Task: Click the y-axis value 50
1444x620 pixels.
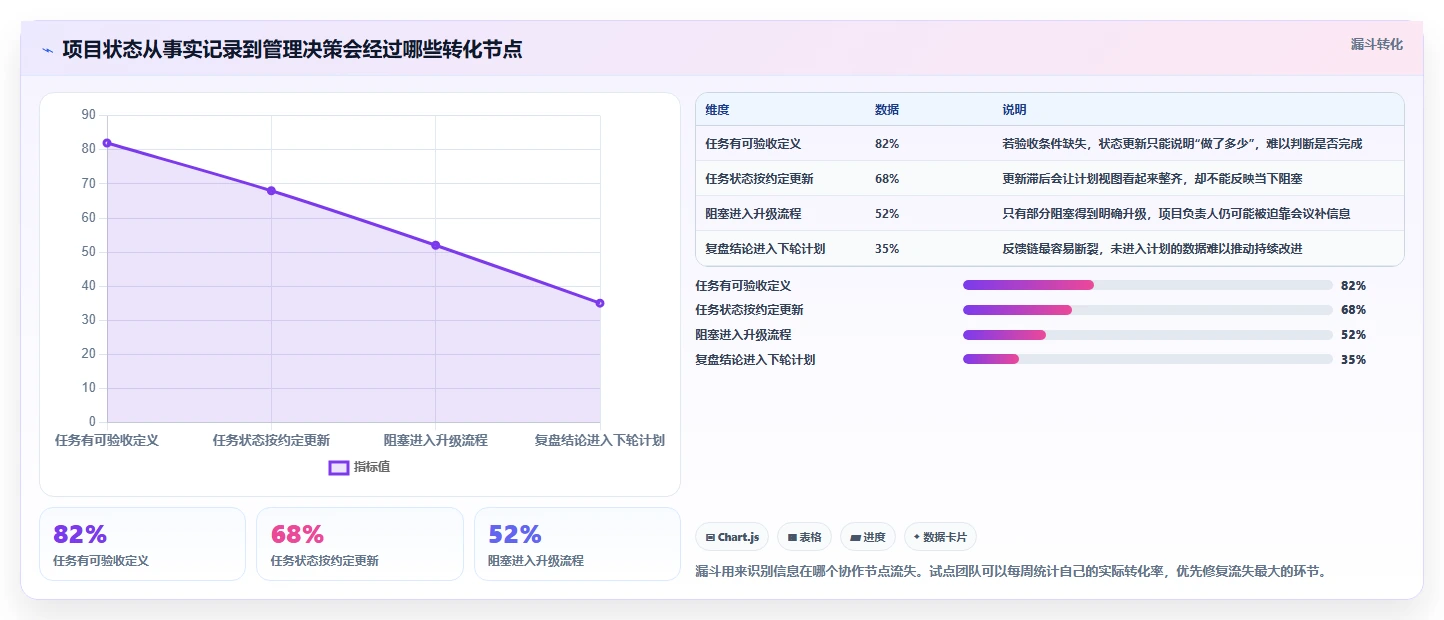Action: [88, 252]
